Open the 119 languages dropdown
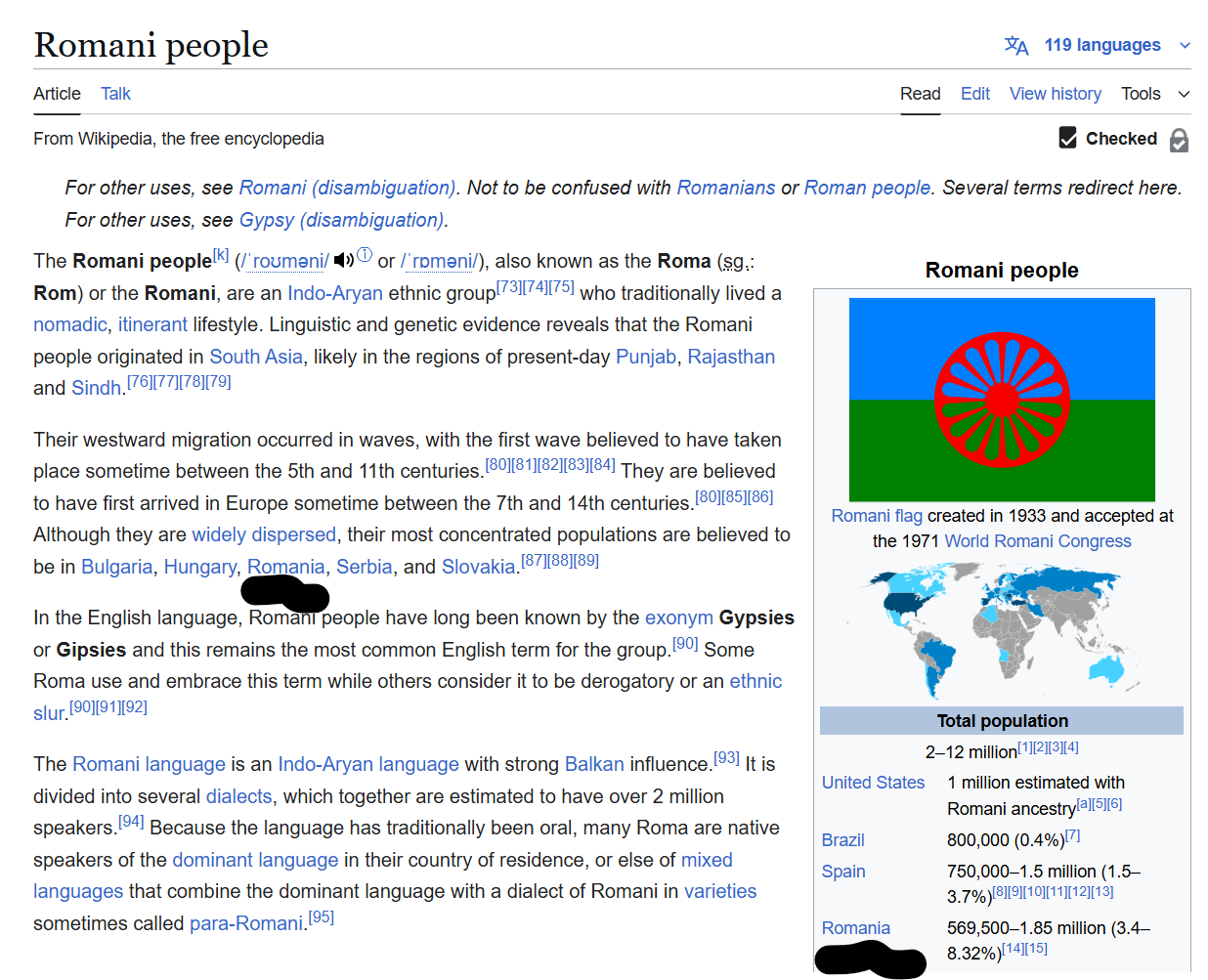The height and width of the screenshot is (980, 1208). (1117, 45)
